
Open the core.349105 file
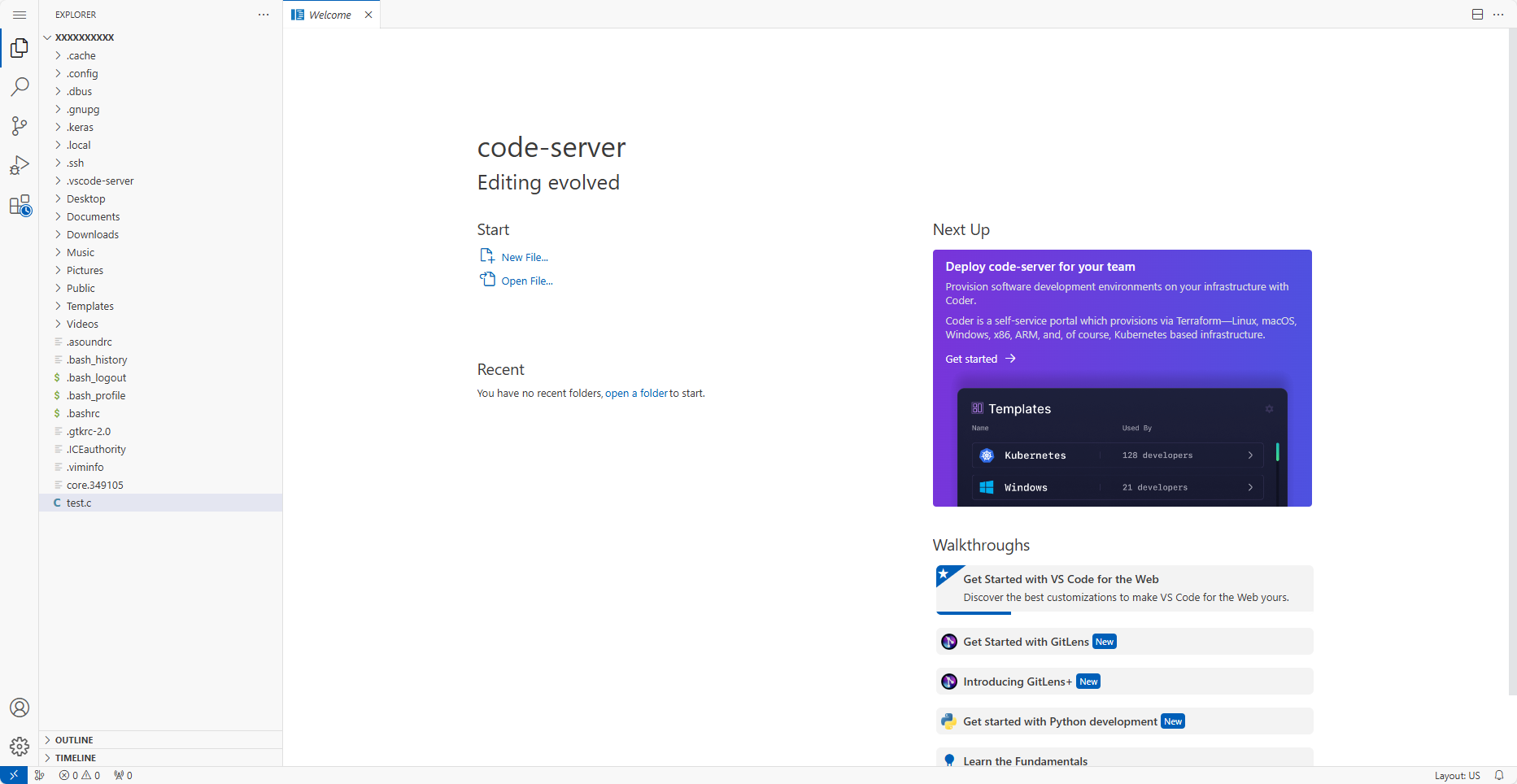(160, 485)
